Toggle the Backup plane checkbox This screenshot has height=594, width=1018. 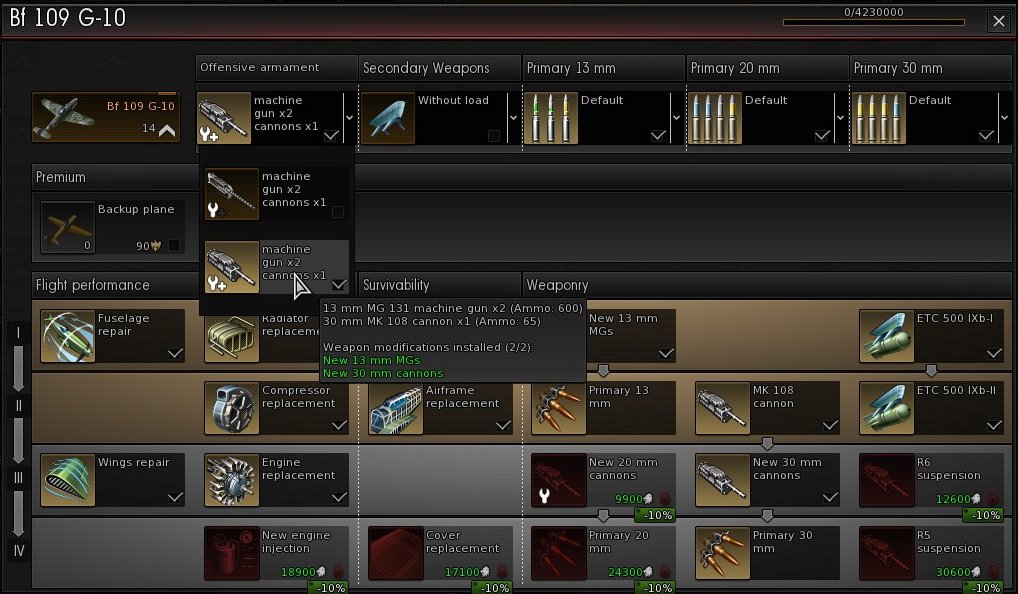click(174, 245)
